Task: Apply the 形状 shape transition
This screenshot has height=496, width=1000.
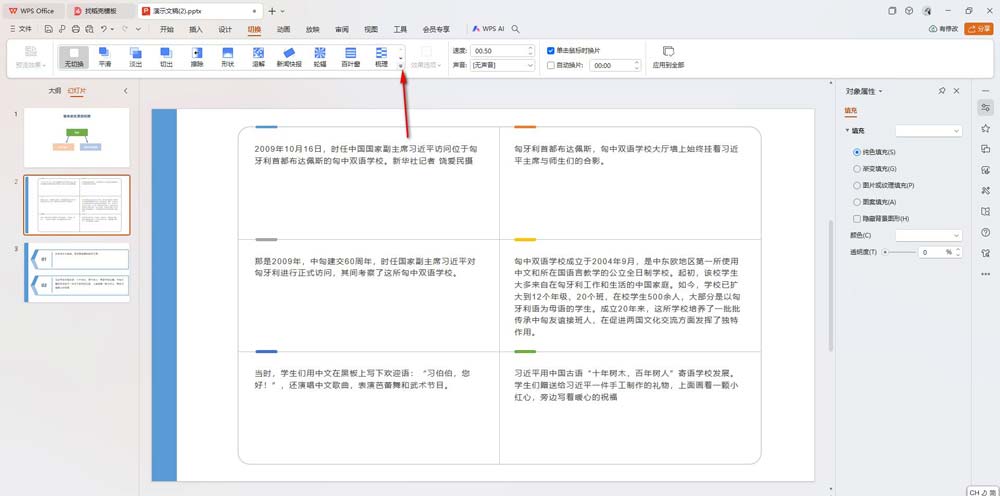Action: 228,57
